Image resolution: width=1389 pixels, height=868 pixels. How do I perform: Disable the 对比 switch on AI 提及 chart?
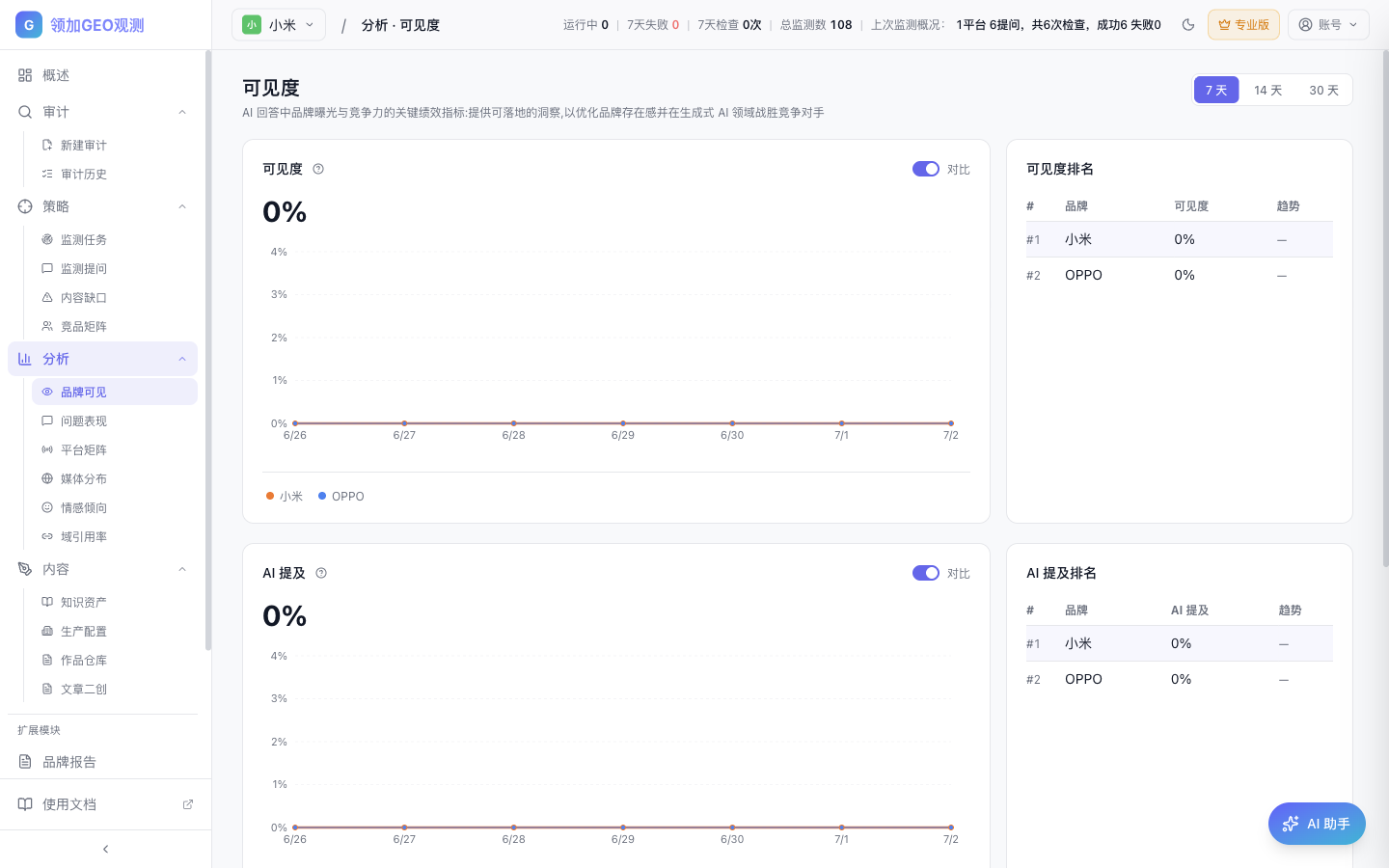coord(926,573)
